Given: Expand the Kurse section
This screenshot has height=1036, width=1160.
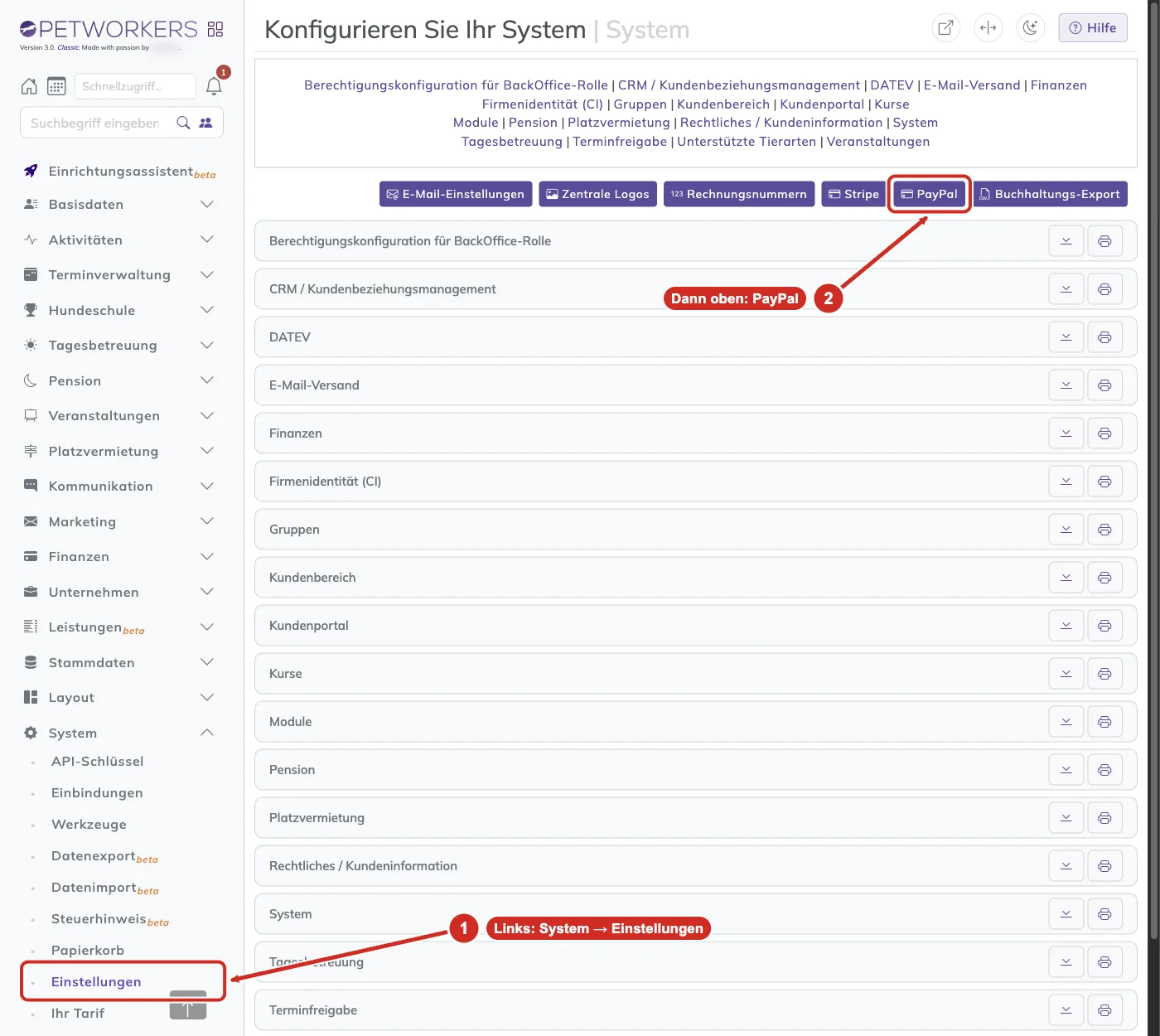Looking at the screenshot, I should 1066,674.
